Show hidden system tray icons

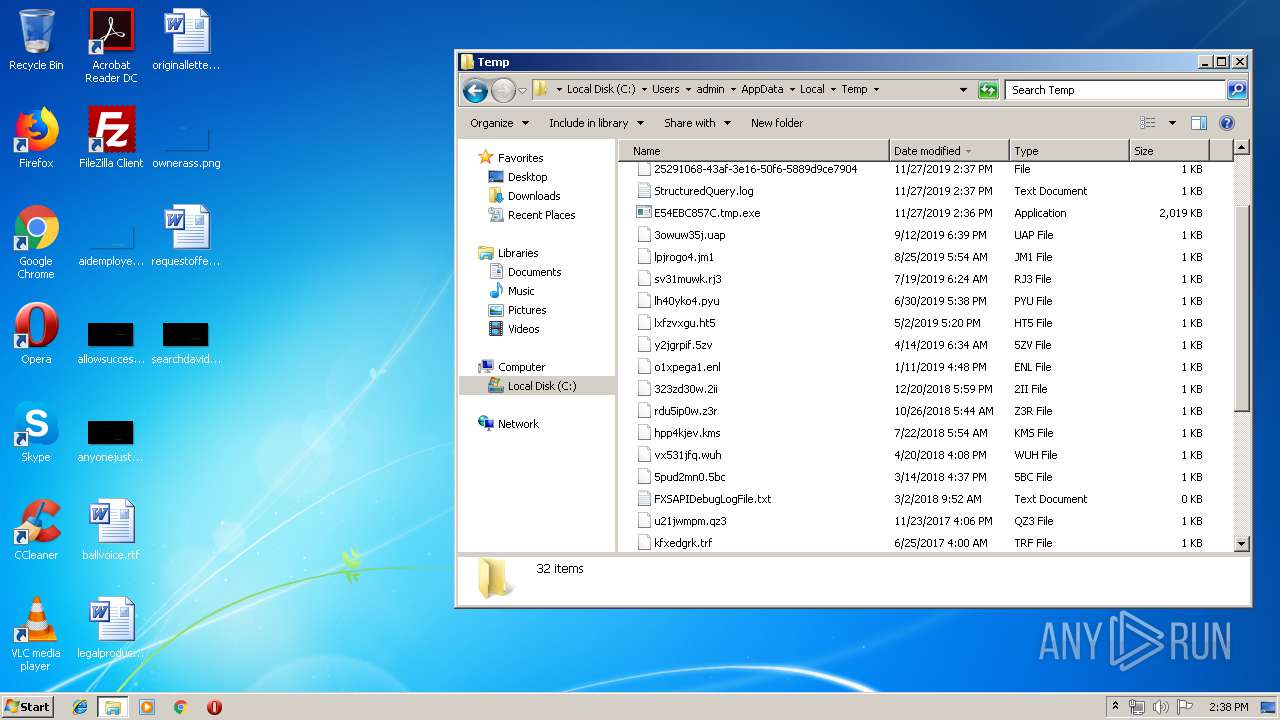1116,707
